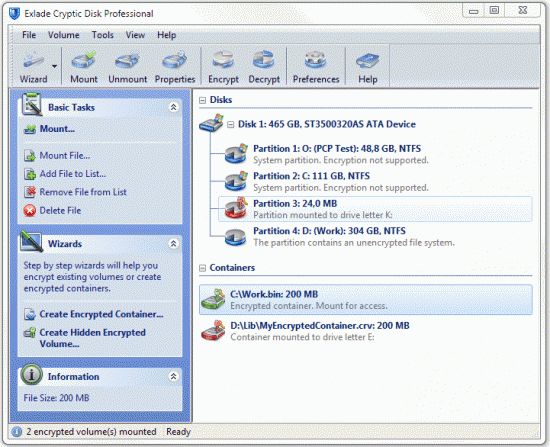Image resolution: width=550 pixels, height=447 pixels.
Task: Click the green C:\Work.bin container icon
Action: [x=213, y=299]
